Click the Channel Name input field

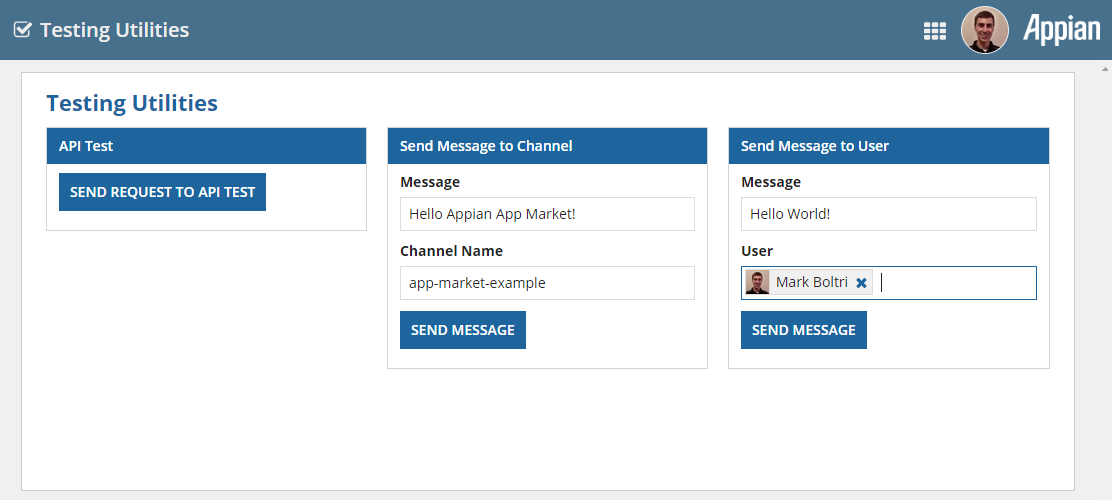click(x=546, y=283)
